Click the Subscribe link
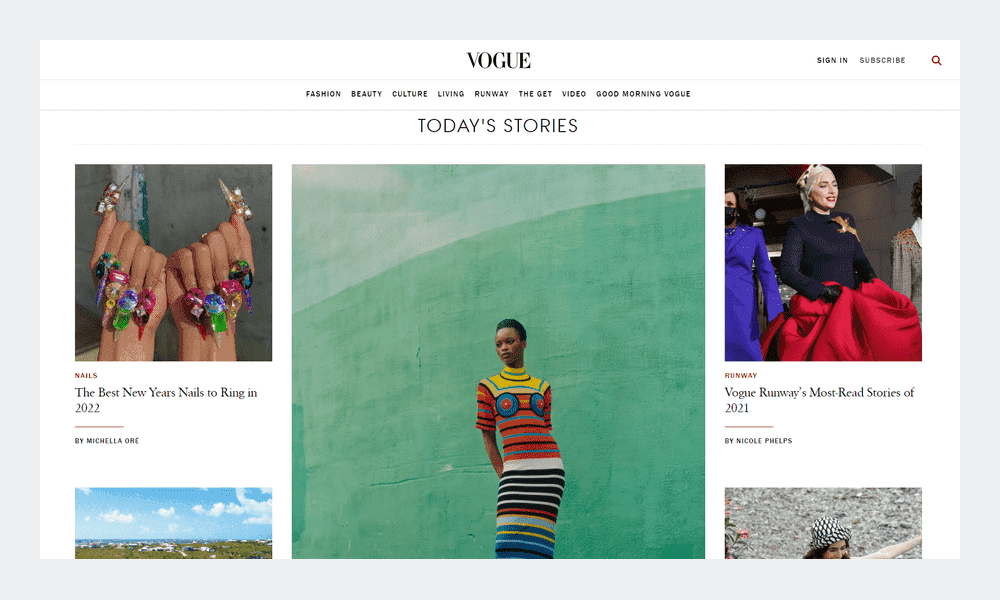This screenshot has height=600, width=1000. pos(883,61)
